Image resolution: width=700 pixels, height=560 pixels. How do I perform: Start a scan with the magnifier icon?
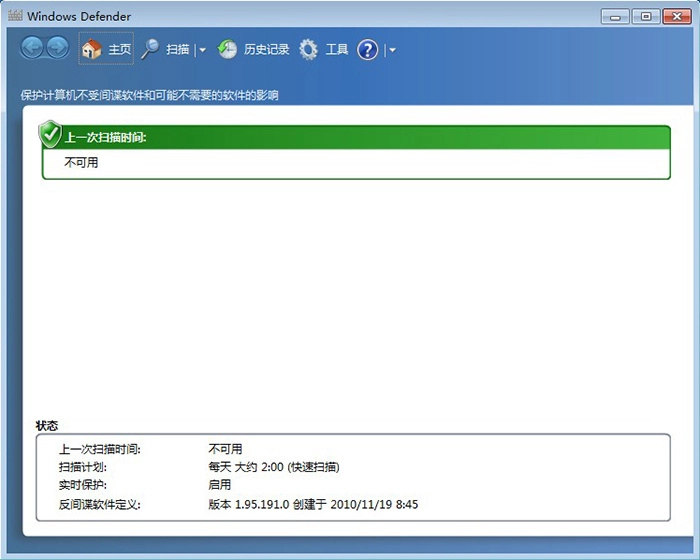point(150,49)
